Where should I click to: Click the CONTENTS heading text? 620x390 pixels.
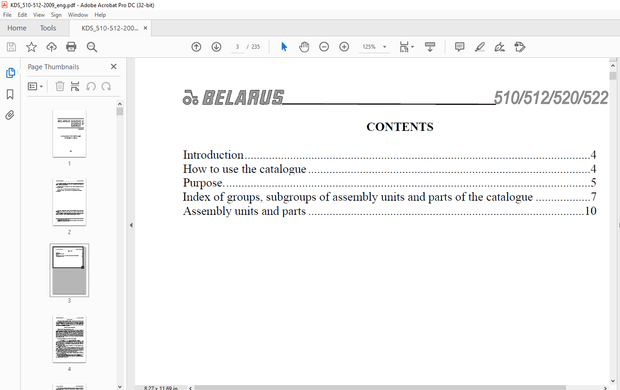click(400, 127)
